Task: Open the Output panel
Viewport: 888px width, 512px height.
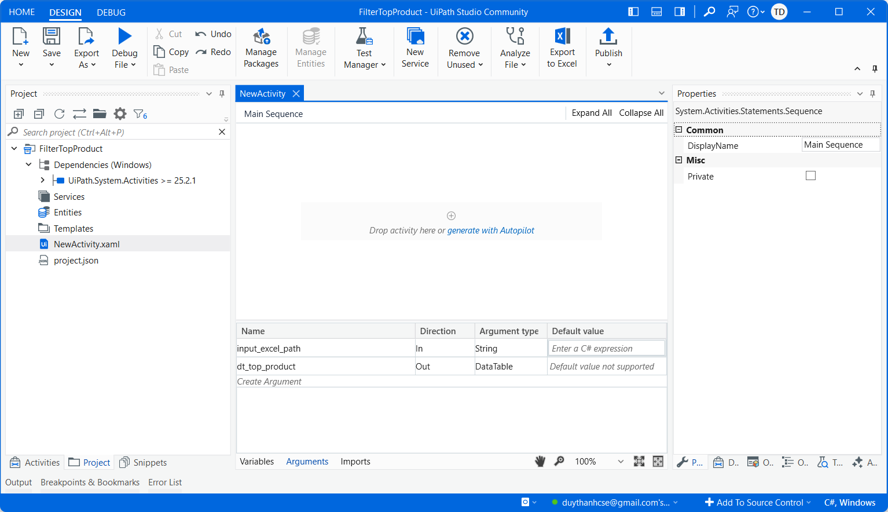Action: point(19,483)
